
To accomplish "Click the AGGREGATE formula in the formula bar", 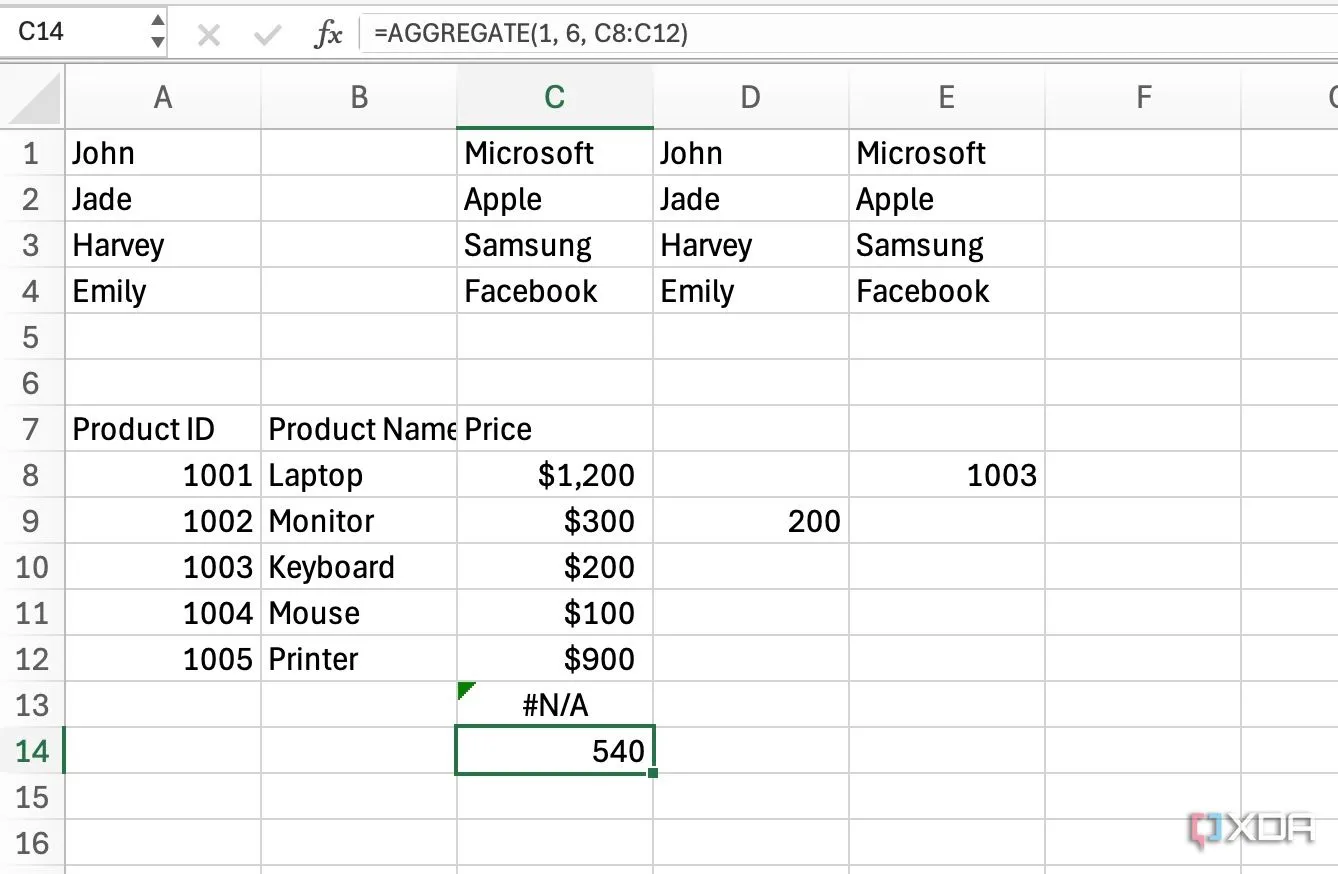I will pyautogui.click(x=530, y=34).
